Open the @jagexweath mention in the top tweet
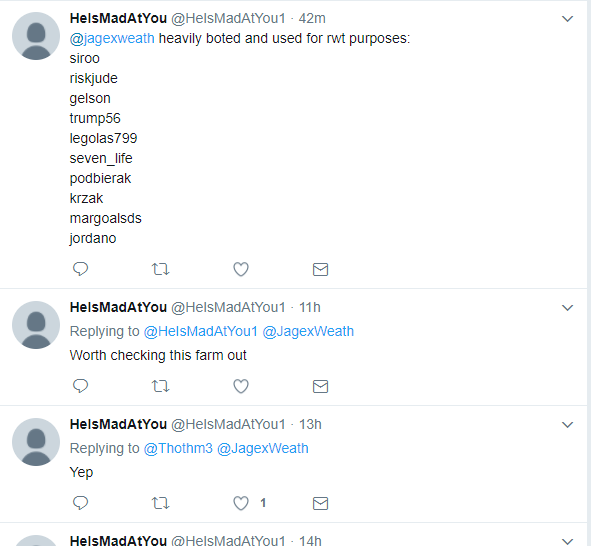This screenshot has width=591, height=546. (x=112, y=38)
